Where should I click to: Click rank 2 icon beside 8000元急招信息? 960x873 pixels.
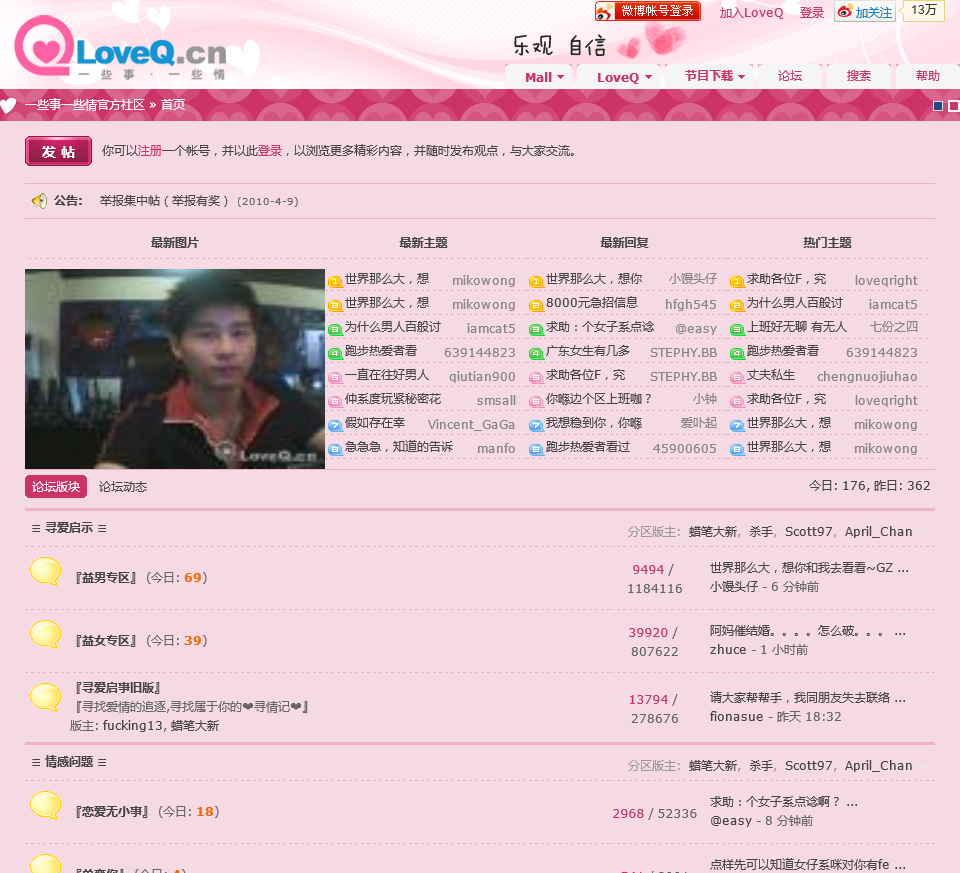click(x=536, y=305)
